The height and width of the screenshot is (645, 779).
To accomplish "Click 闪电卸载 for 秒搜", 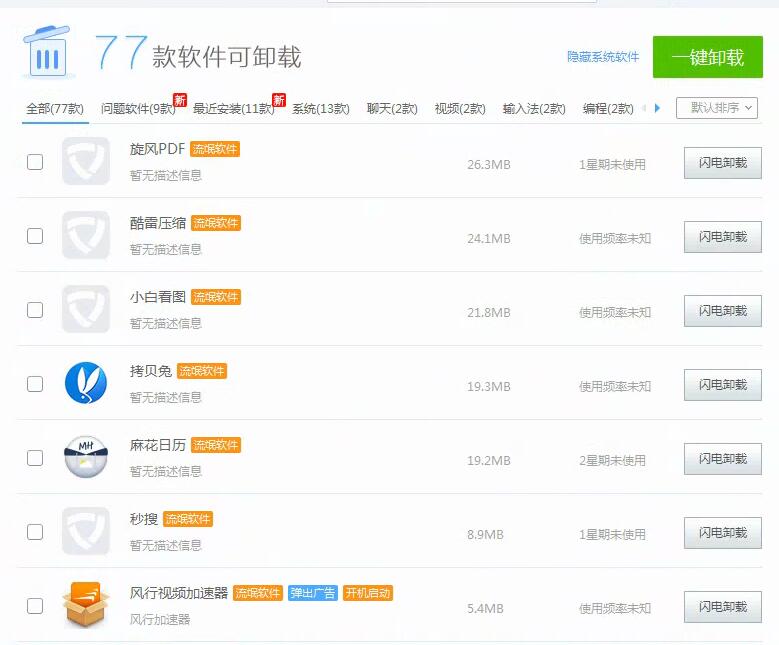I will pos(723,533).
